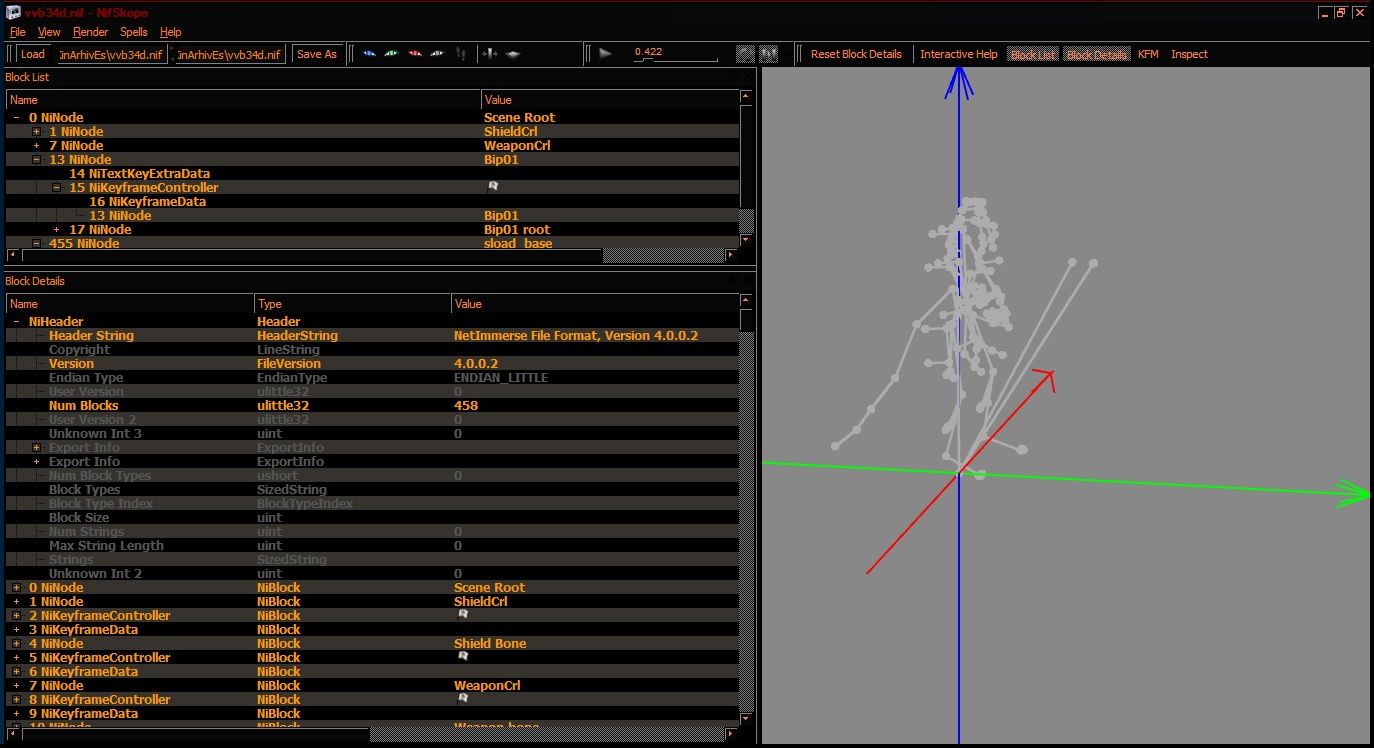Select Scene Root value in Block List
Viewport: 1374px width, 748px height.
519,118
